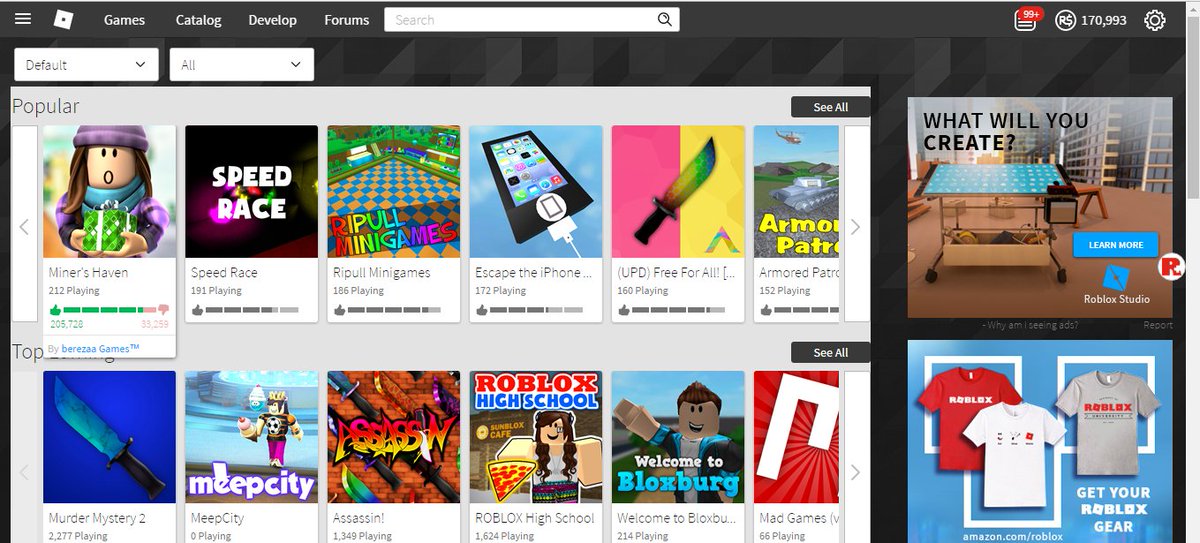Click the Speed Race title text
The image size is (1200, 543).
[x=224, y=272]
